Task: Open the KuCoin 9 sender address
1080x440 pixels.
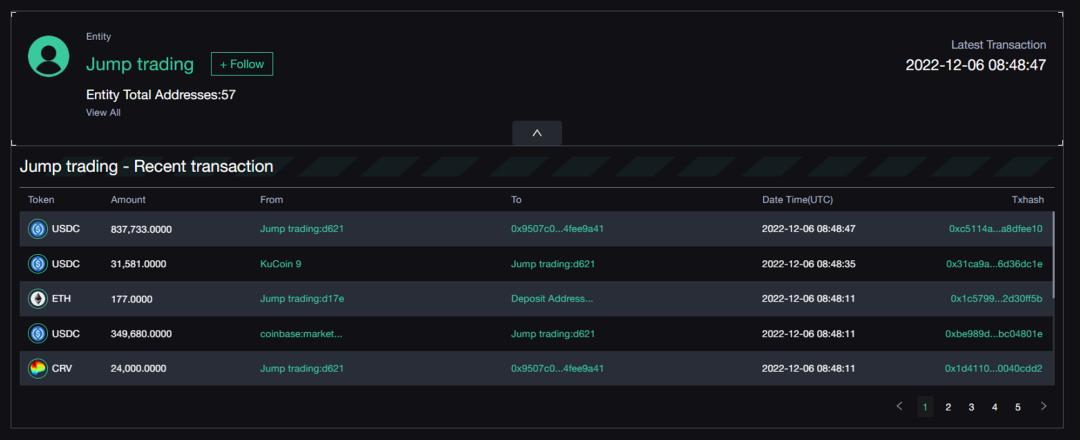Action: tap(281, 264)
